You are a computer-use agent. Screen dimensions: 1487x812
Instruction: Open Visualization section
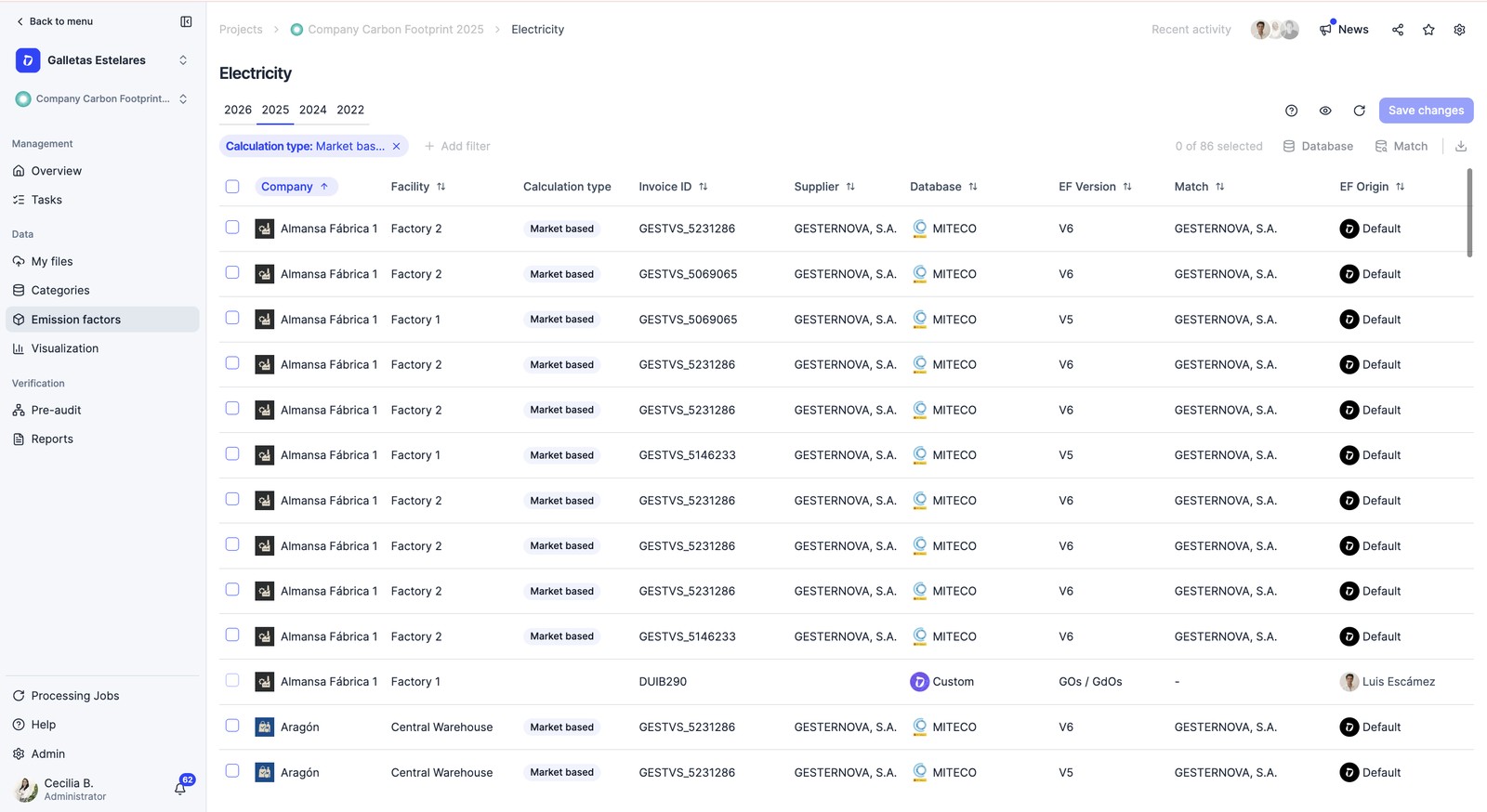pos(102,348)
